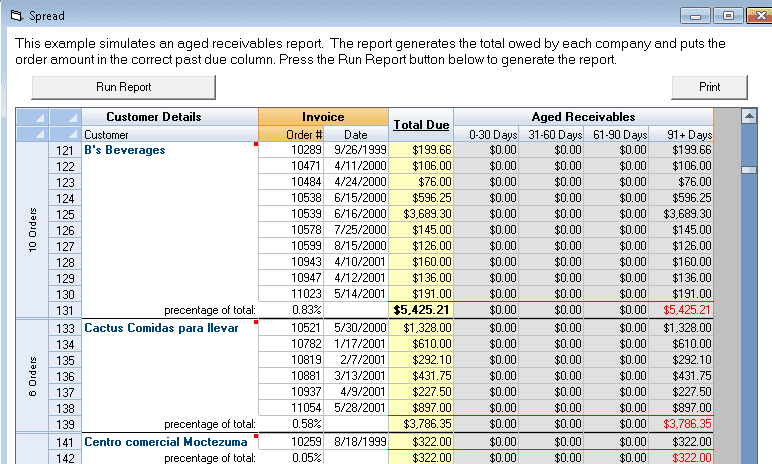Select the Total Due column header
772x464 pixels.
[421, 125]
